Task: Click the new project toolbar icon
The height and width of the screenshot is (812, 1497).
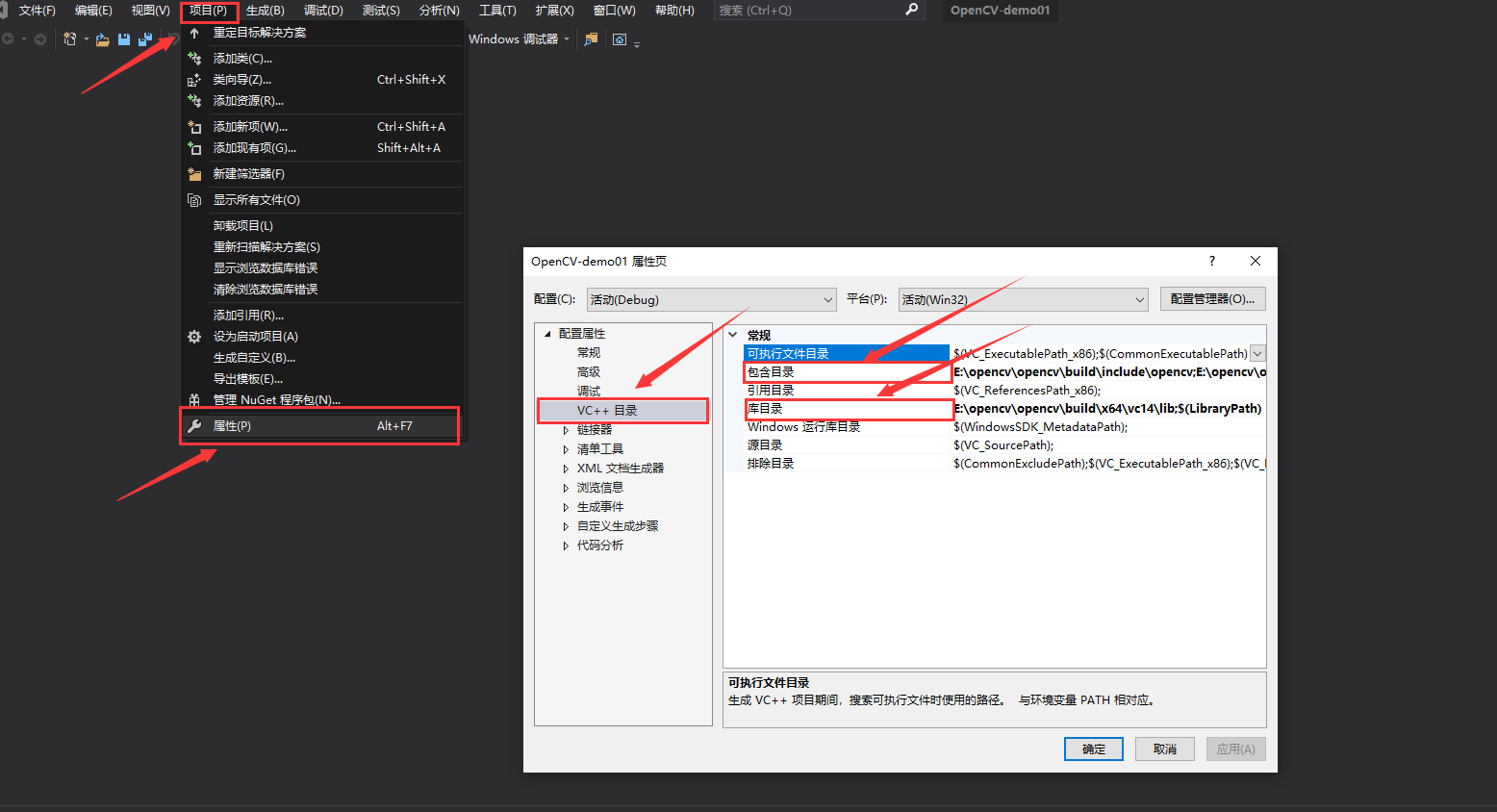Action: [69, 39]
